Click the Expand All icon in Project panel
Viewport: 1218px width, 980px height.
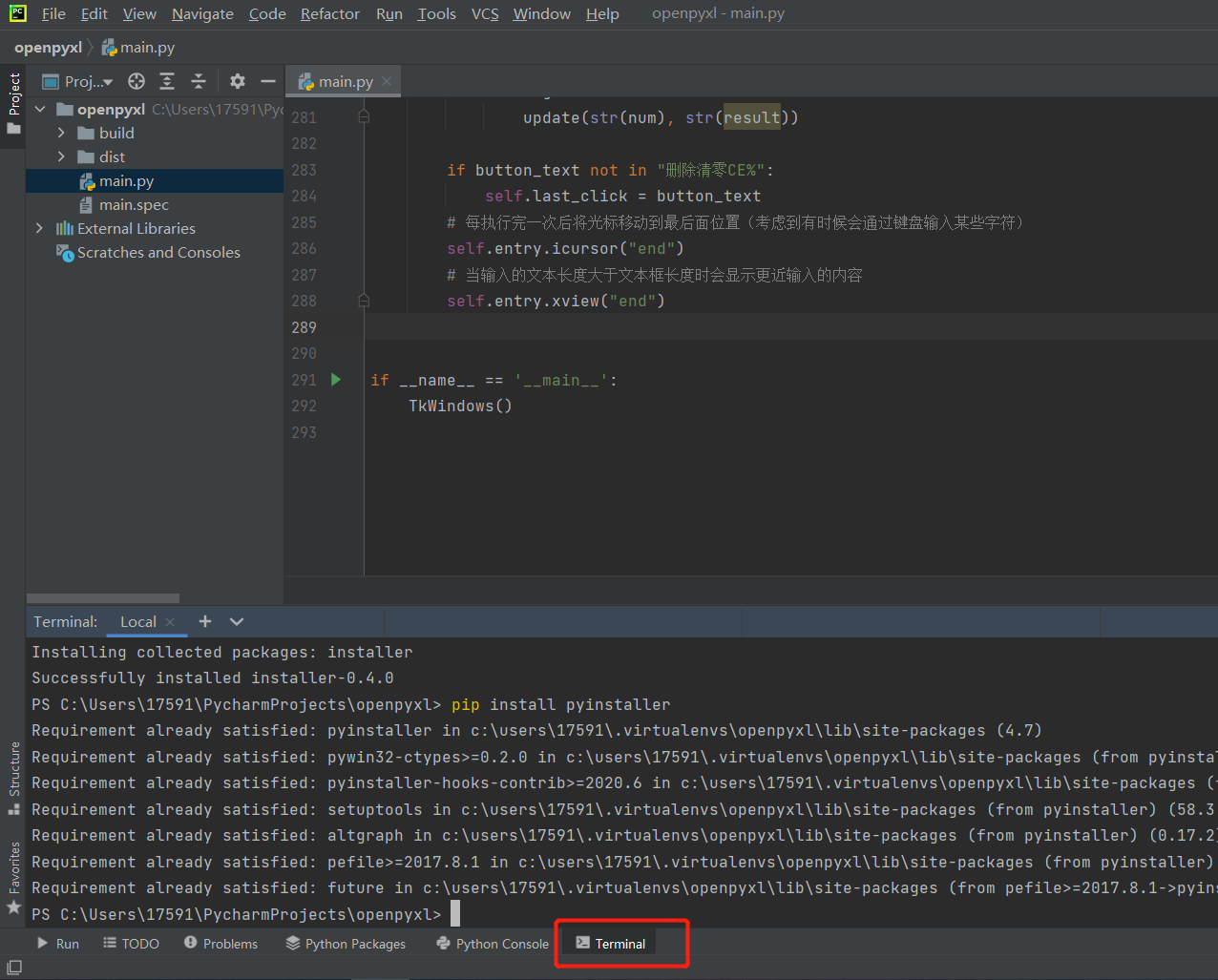pos(167,81)
